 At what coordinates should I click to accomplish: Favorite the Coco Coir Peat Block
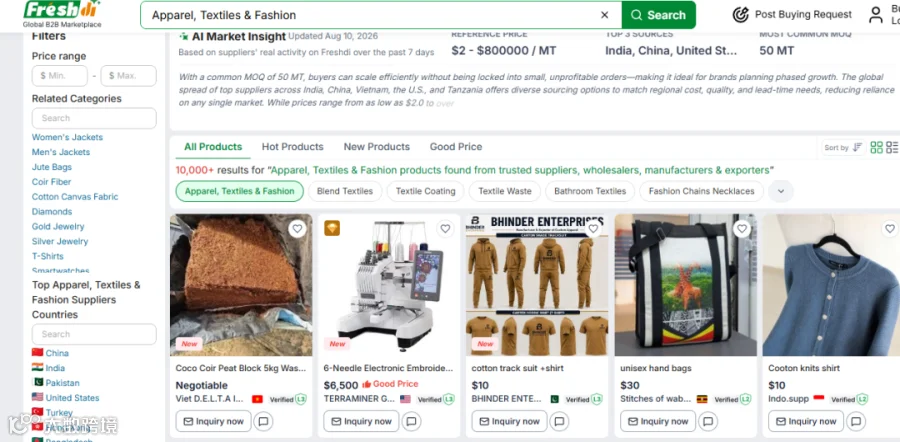point(297,229)
